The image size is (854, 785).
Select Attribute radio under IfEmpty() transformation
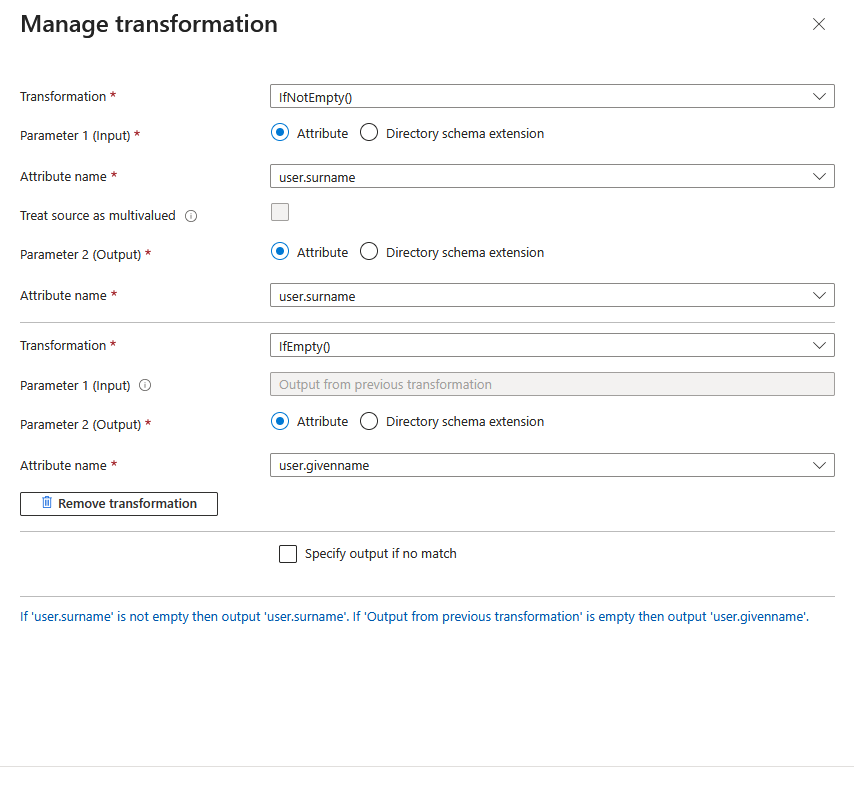pos(280,421)
